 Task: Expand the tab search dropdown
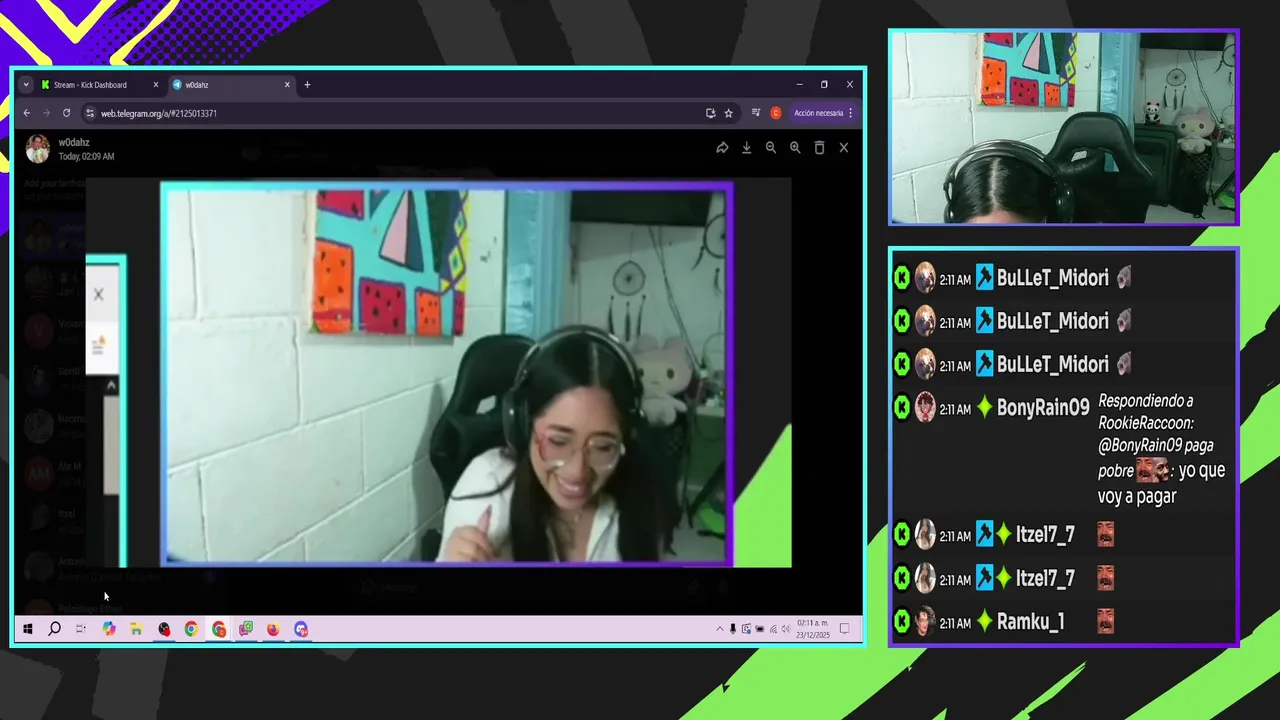(26, 85)
